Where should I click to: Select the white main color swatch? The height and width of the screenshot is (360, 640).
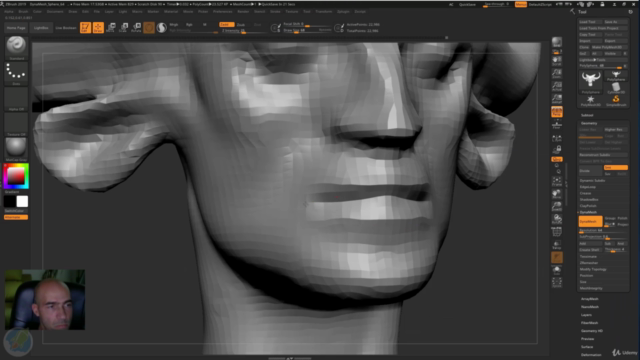pos(22,201)
